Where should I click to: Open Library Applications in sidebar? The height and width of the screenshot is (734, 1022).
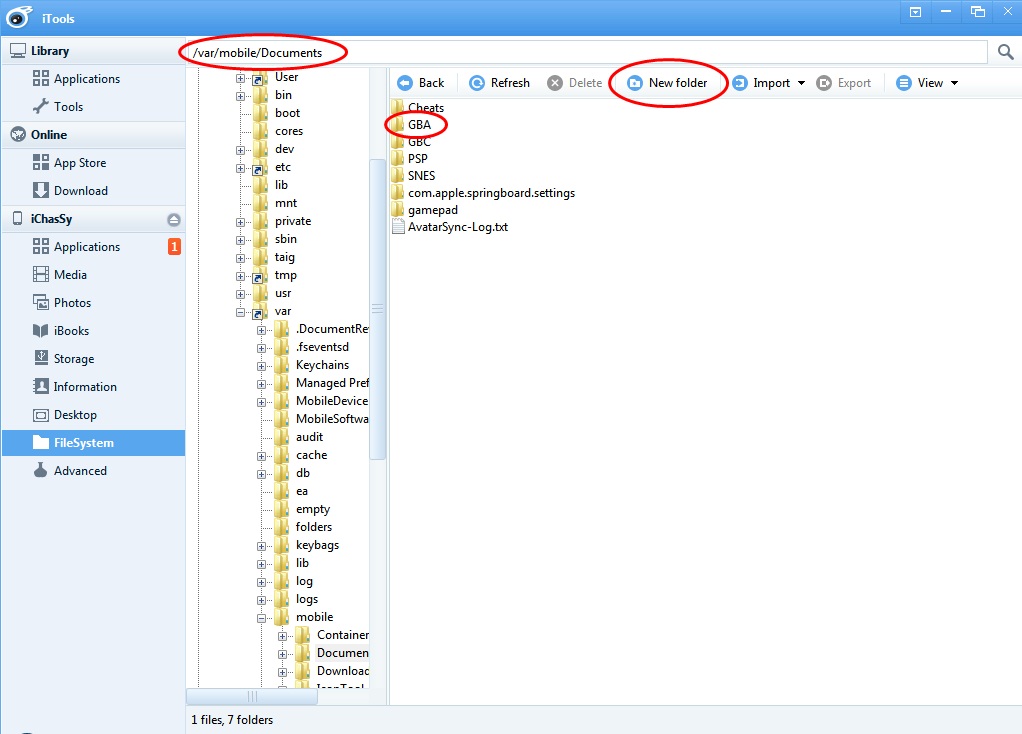point(87,79)
